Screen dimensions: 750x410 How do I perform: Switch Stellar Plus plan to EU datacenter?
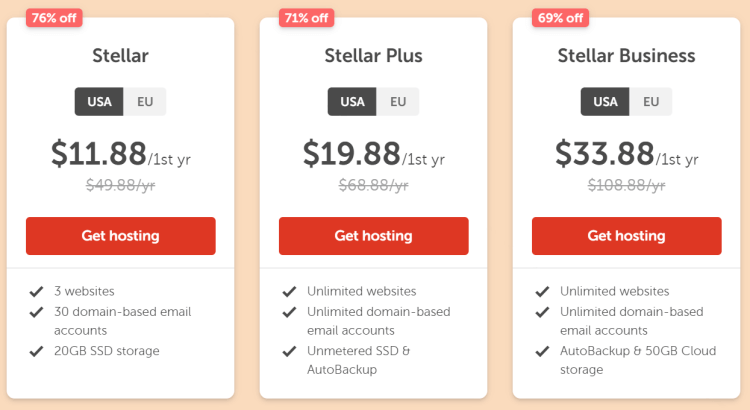coord(398,101)
